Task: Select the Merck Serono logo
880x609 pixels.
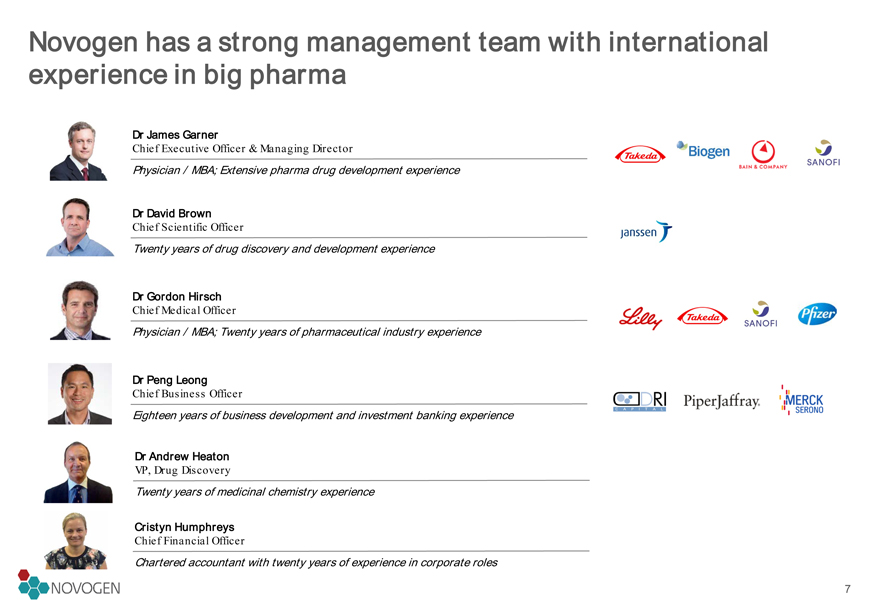Action: 802,400
